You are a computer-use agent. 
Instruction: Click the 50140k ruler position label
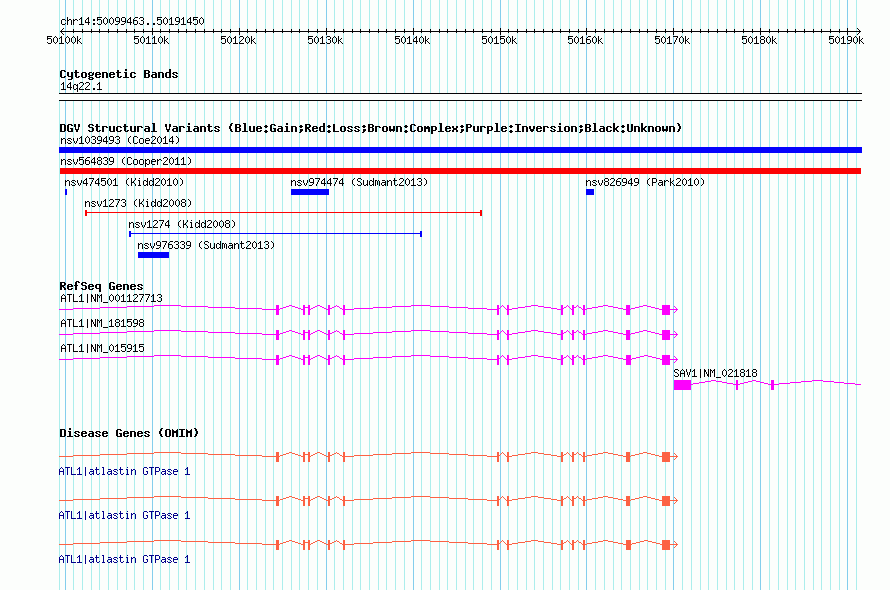412,40
